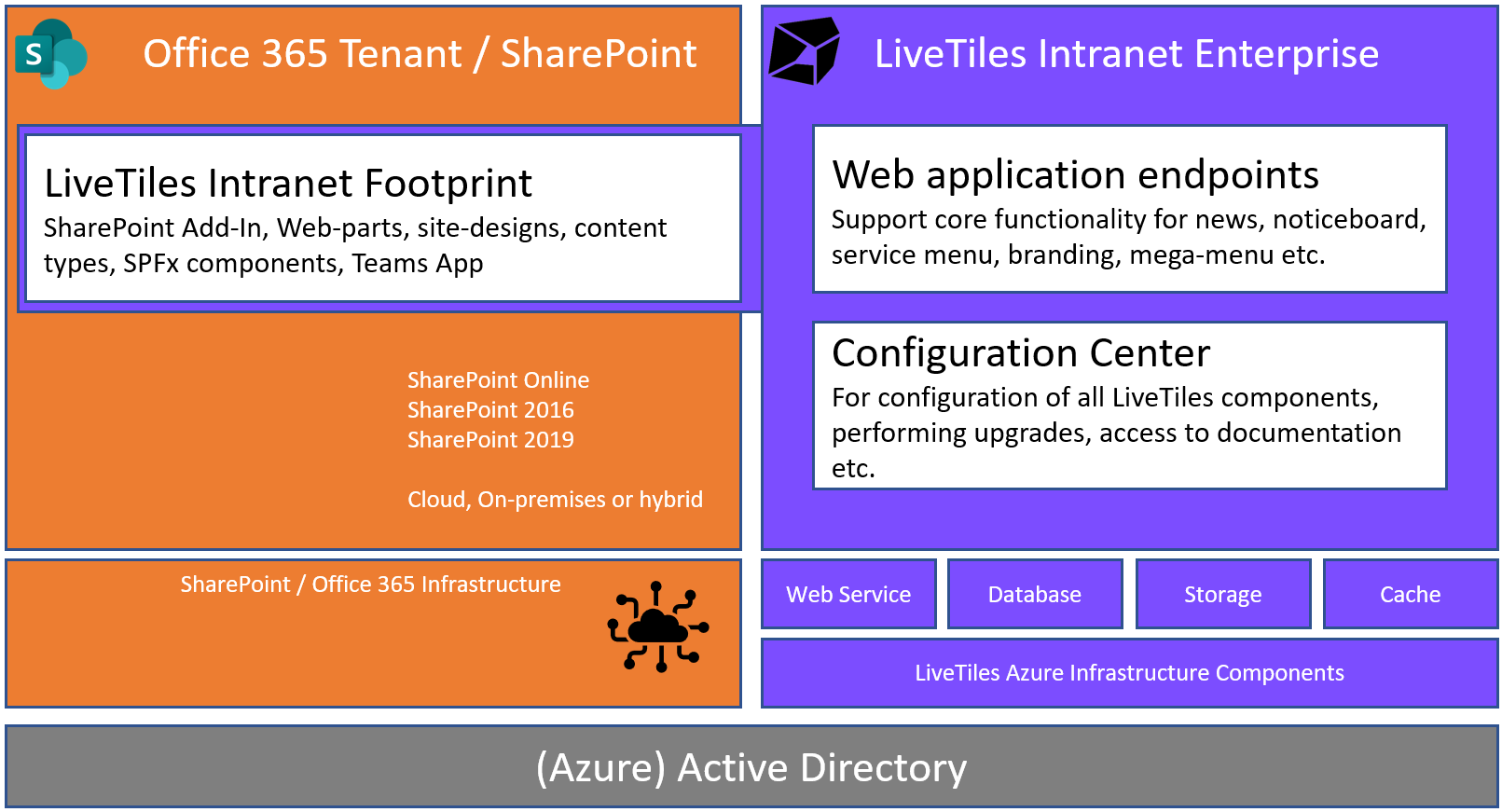Select the Web Service box
1502x812 pixels.
click(848, 594)
